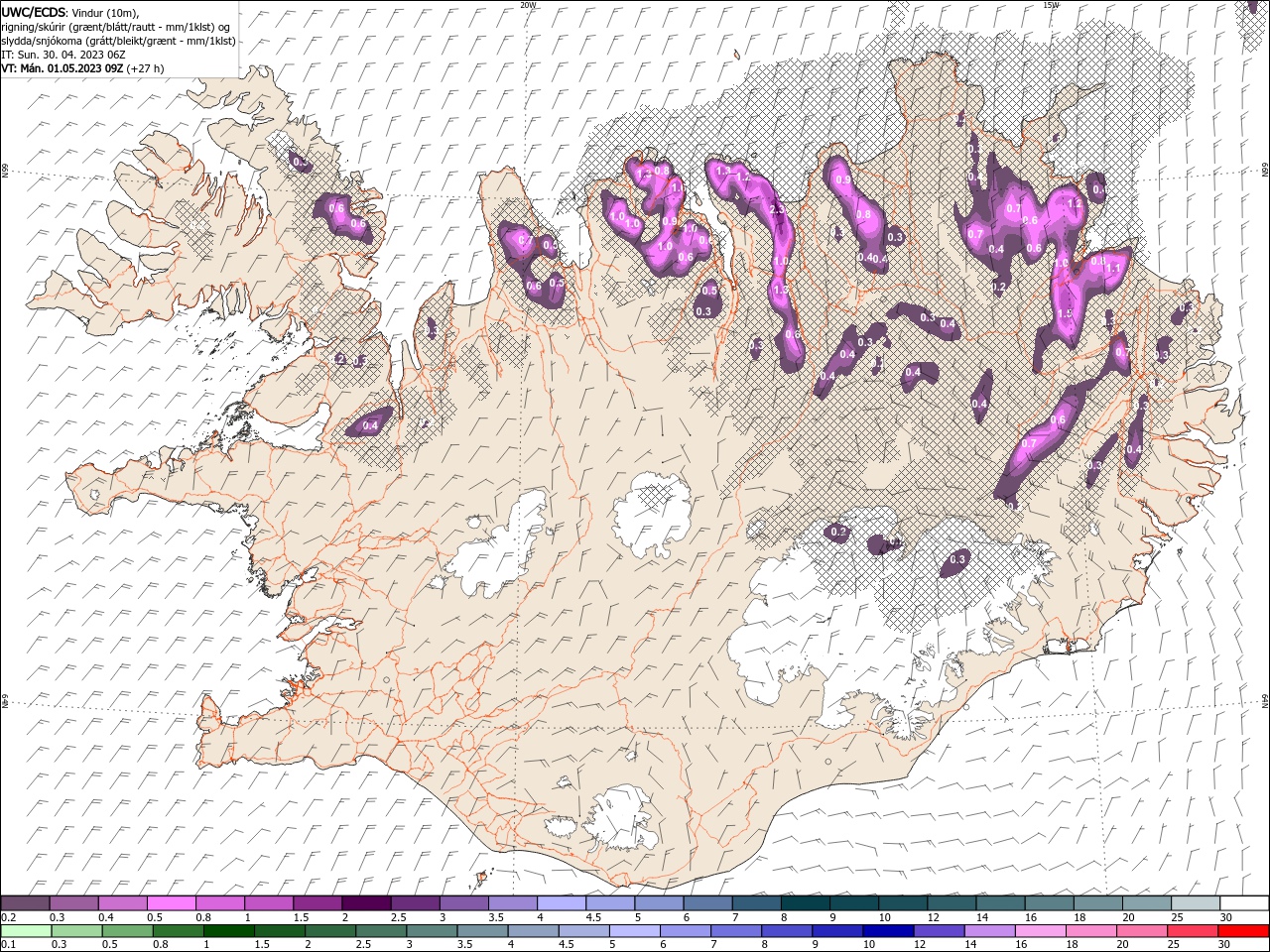Click the '0.1' label in the green rain scale
1270x952 pixels.
(x=7, y=944)
